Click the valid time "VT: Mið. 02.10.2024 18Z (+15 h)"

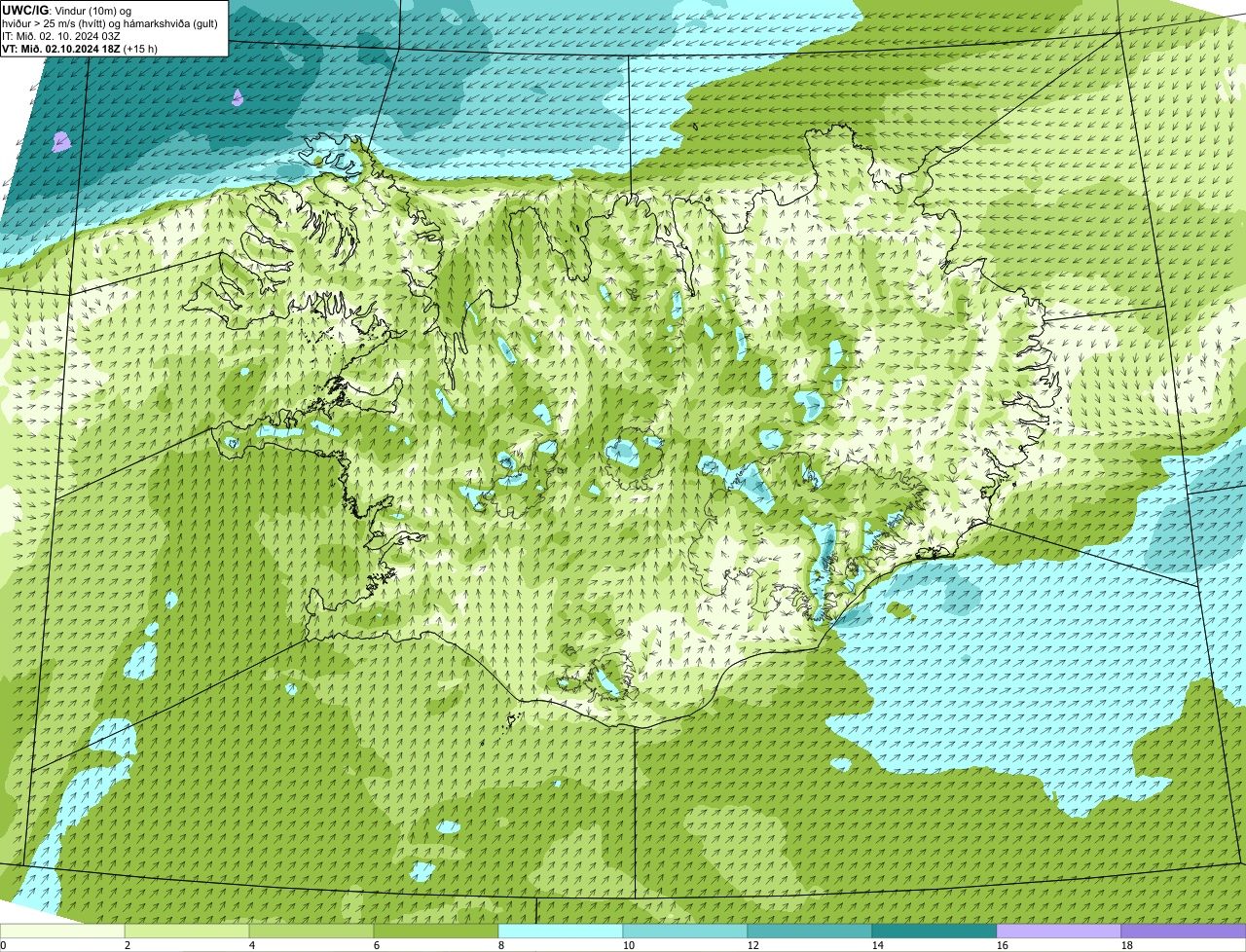80,48
